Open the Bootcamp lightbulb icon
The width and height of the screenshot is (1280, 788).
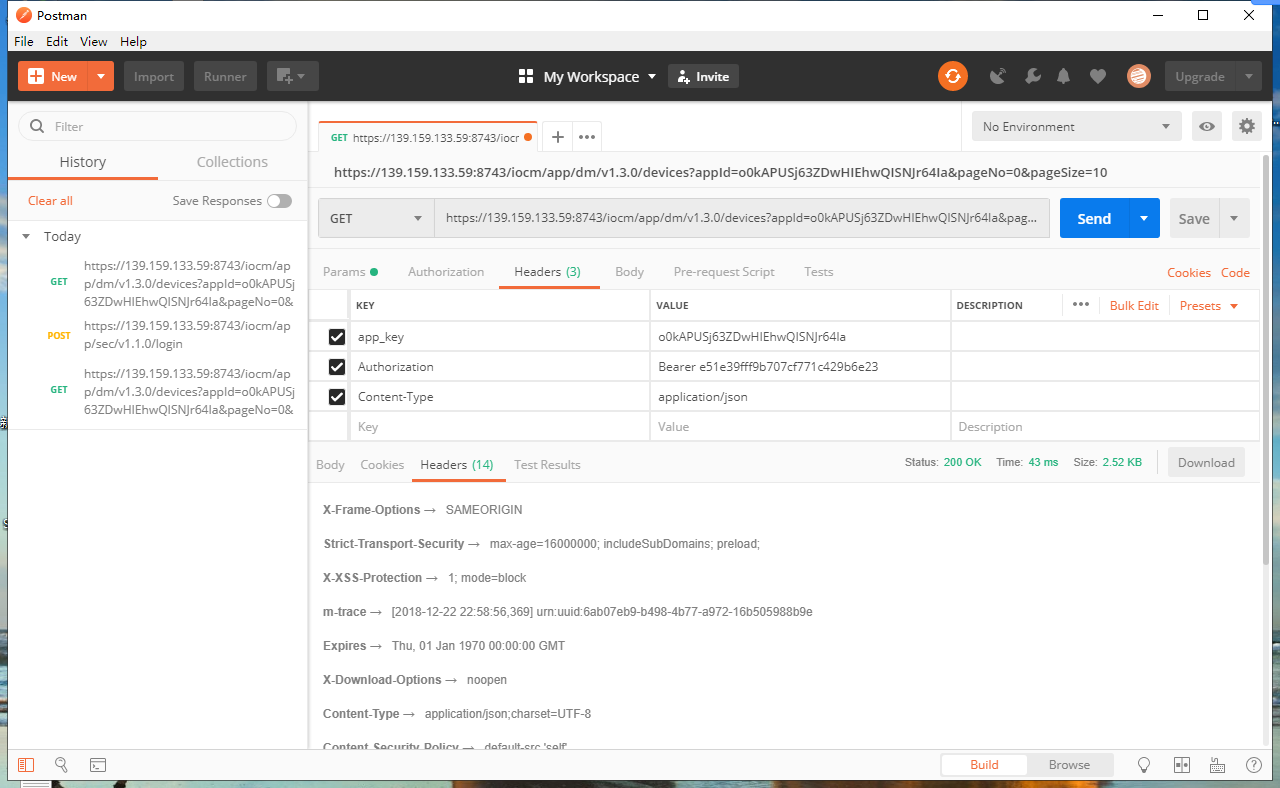point(1144,765)
